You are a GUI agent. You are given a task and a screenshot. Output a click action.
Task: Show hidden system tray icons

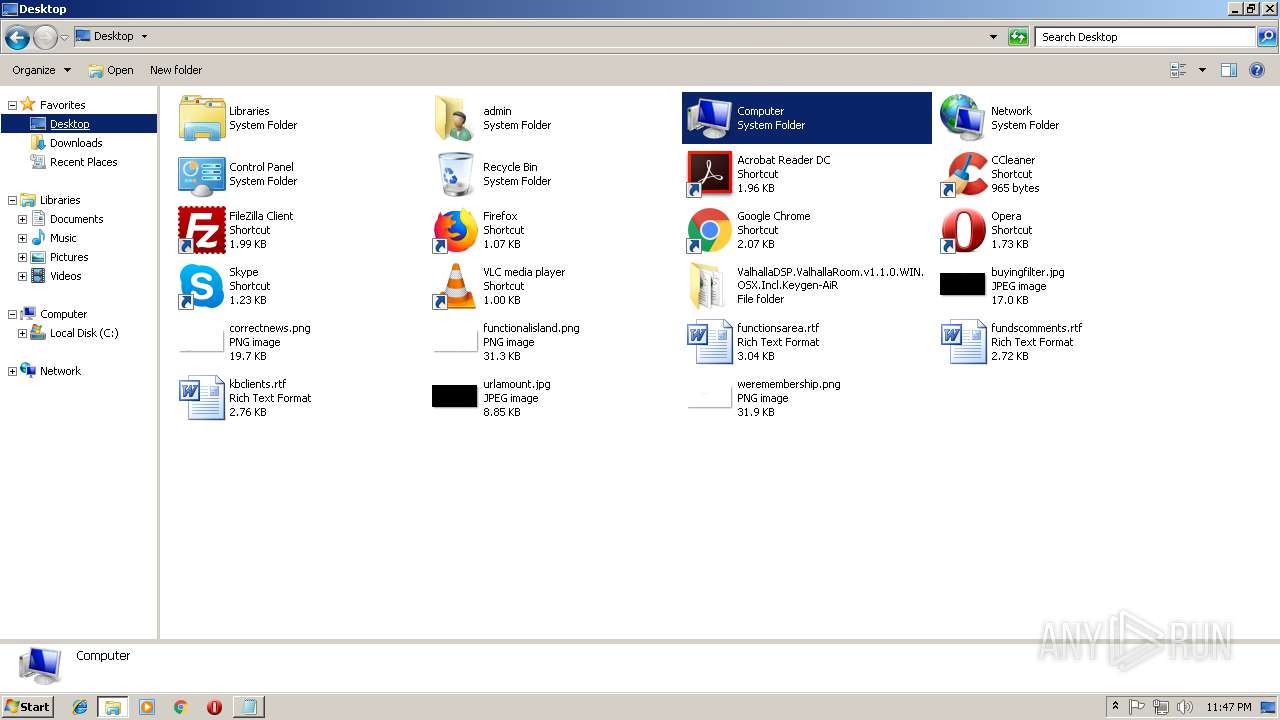(1115, 707)
